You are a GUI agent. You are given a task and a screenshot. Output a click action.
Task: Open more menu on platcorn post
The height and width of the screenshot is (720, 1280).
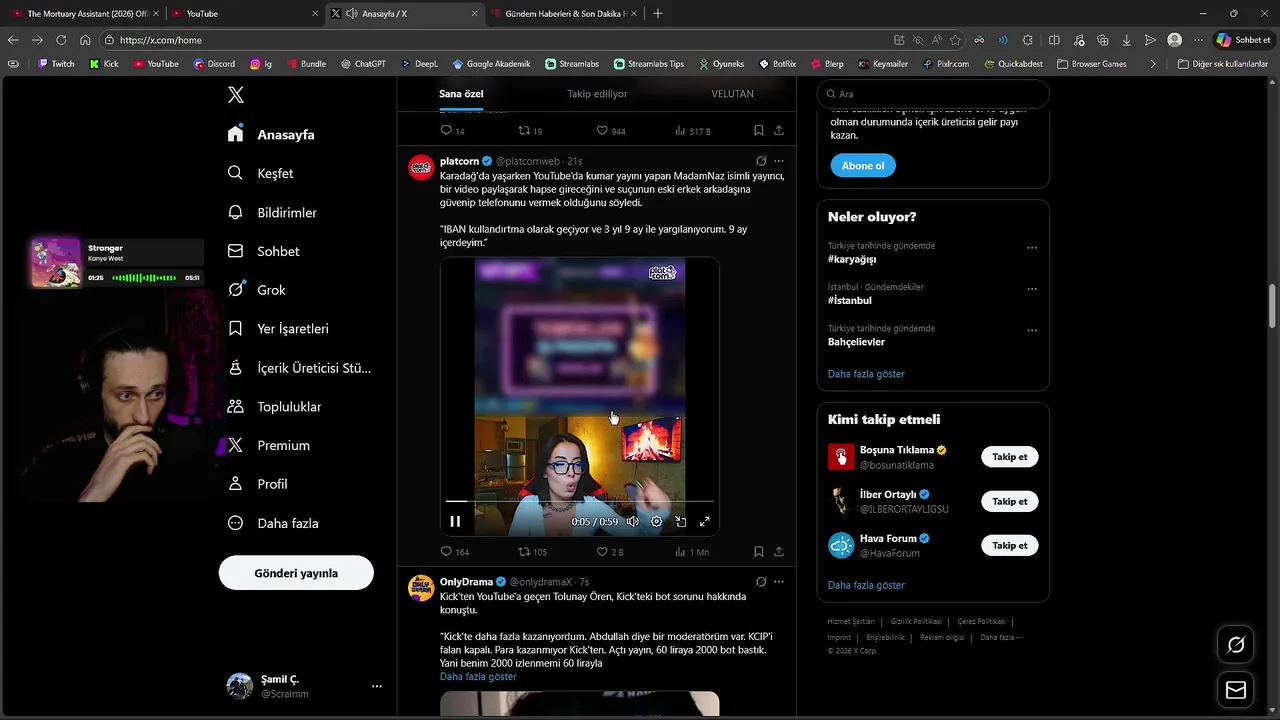coord(779,161)
